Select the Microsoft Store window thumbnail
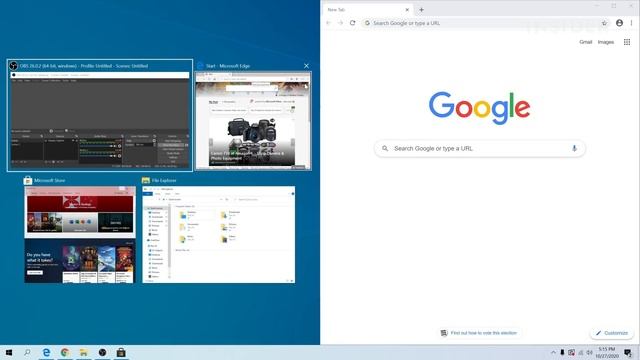The image size is (640, 360). tap(80, 235)
